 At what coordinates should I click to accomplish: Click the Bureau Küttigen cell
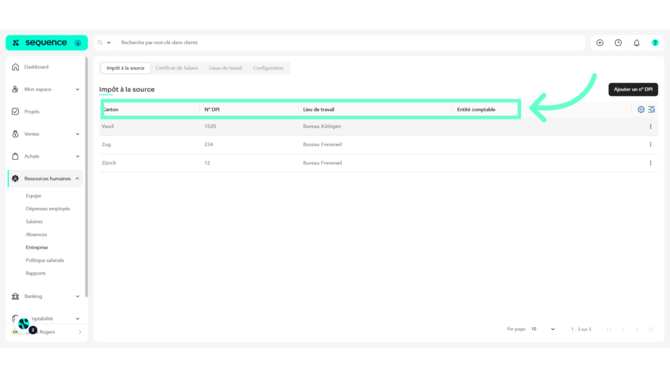(x=322, y=126)
